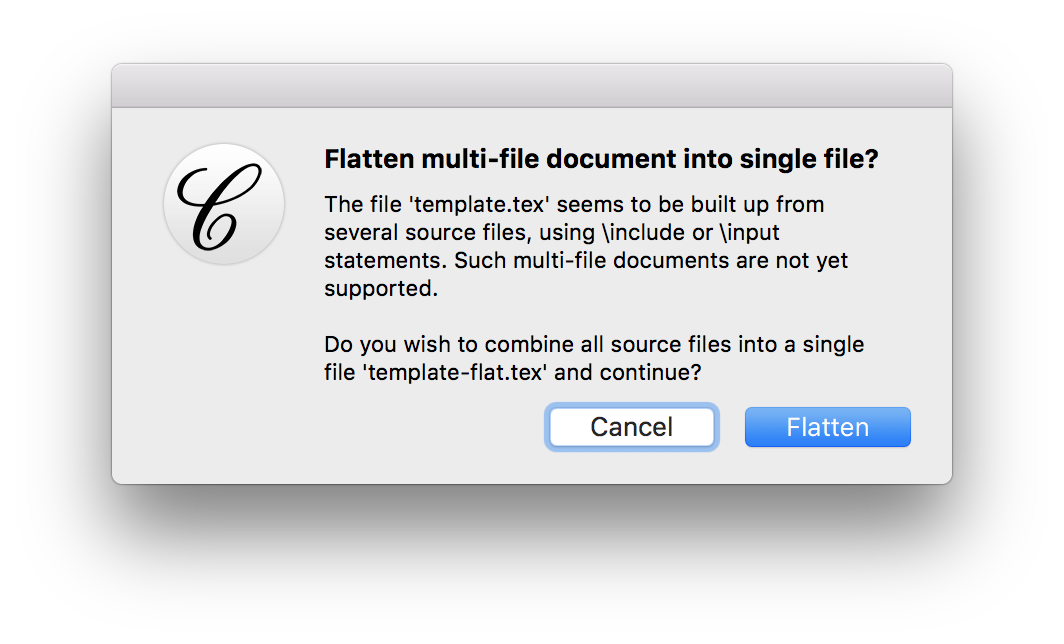Click the 'template.tex' filename in the message

point(479,204)
